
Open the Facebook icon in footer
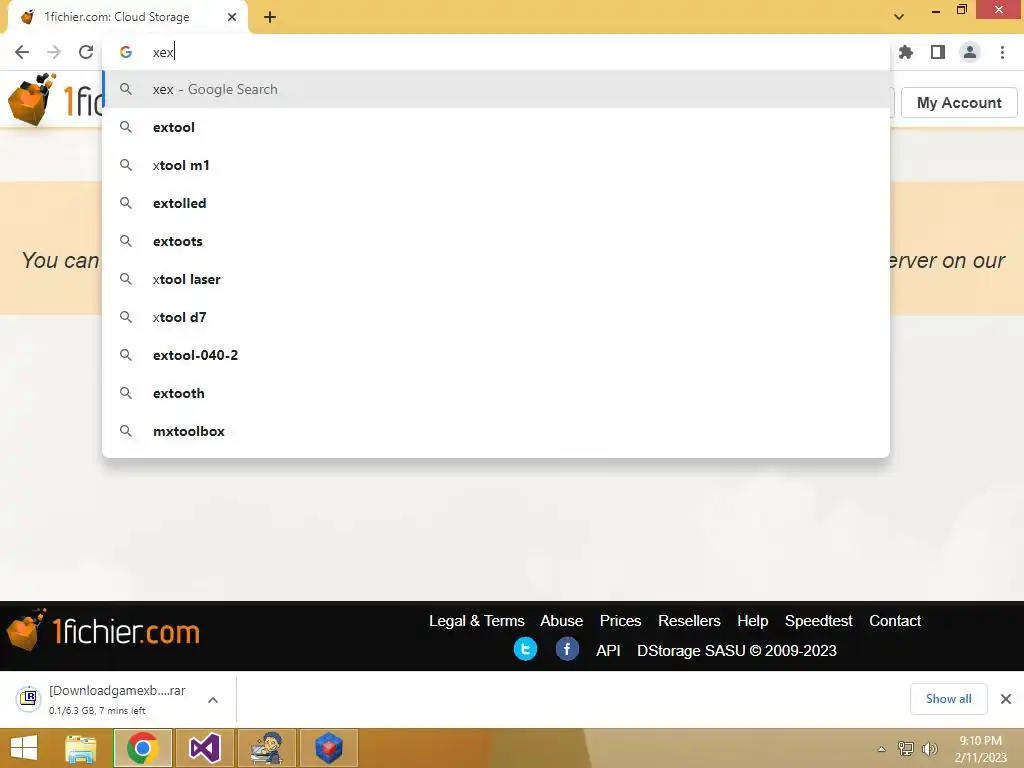tap(567, 649)
